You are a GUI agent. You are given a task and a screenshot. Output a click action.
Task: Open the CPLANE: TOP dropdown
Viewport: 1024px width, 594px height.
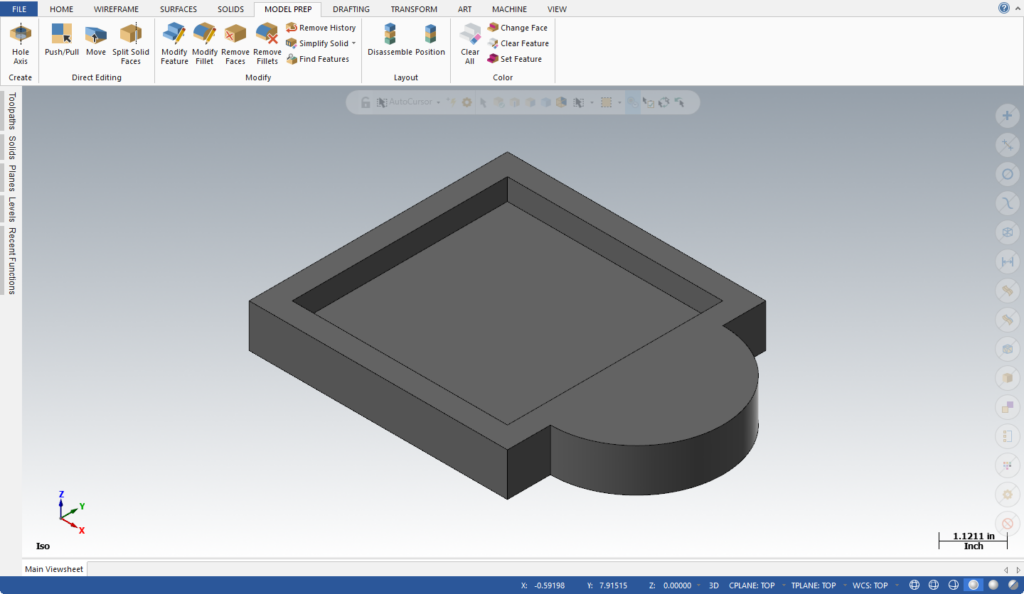tap(784, 585)
